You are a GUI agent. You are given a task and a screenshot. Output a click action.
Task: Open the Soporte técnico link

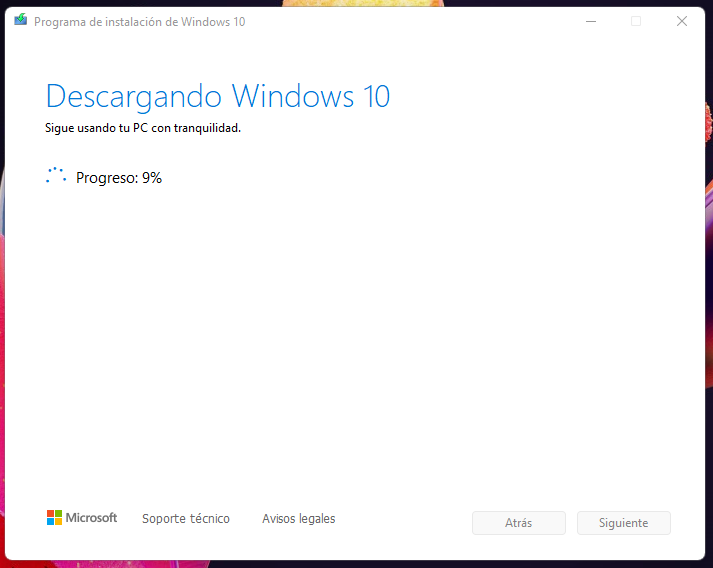coord(186,518)
